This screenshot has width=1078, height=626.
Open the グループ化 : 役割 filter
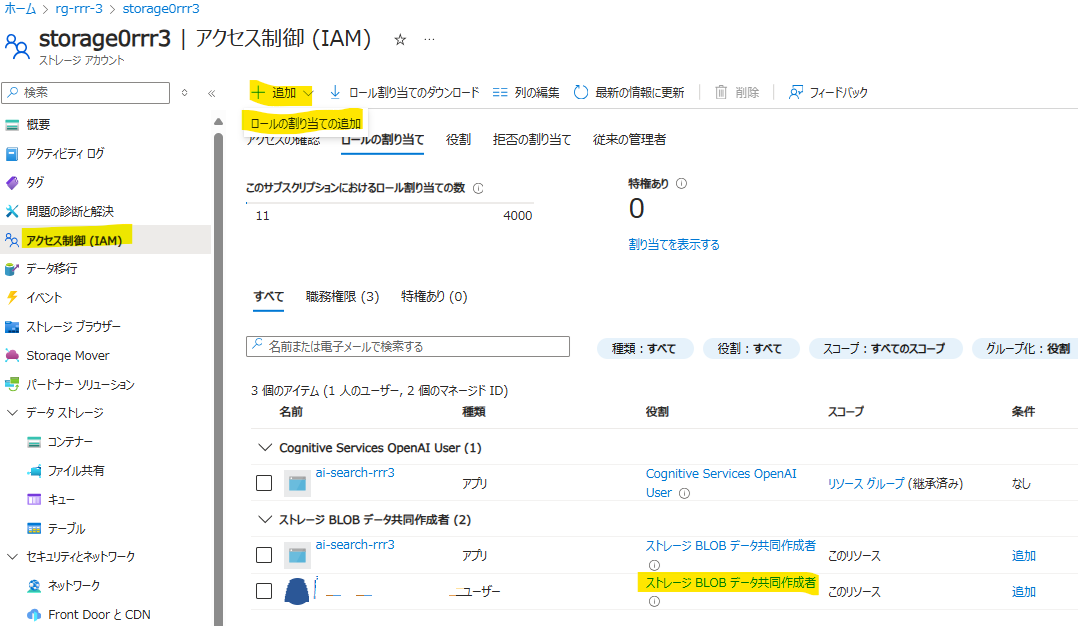pyautogui.click(x=1026, y=348)
